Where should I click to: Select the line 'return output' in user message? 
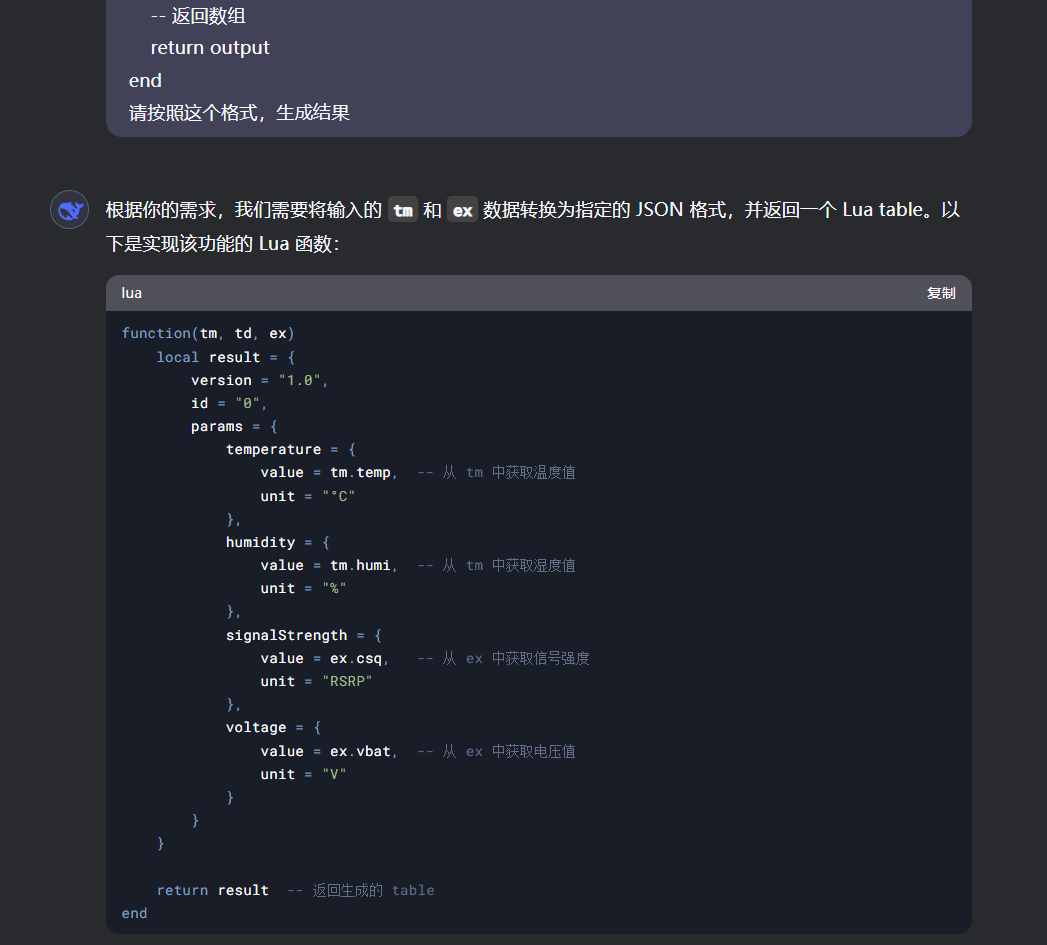[x=210, y=47]
